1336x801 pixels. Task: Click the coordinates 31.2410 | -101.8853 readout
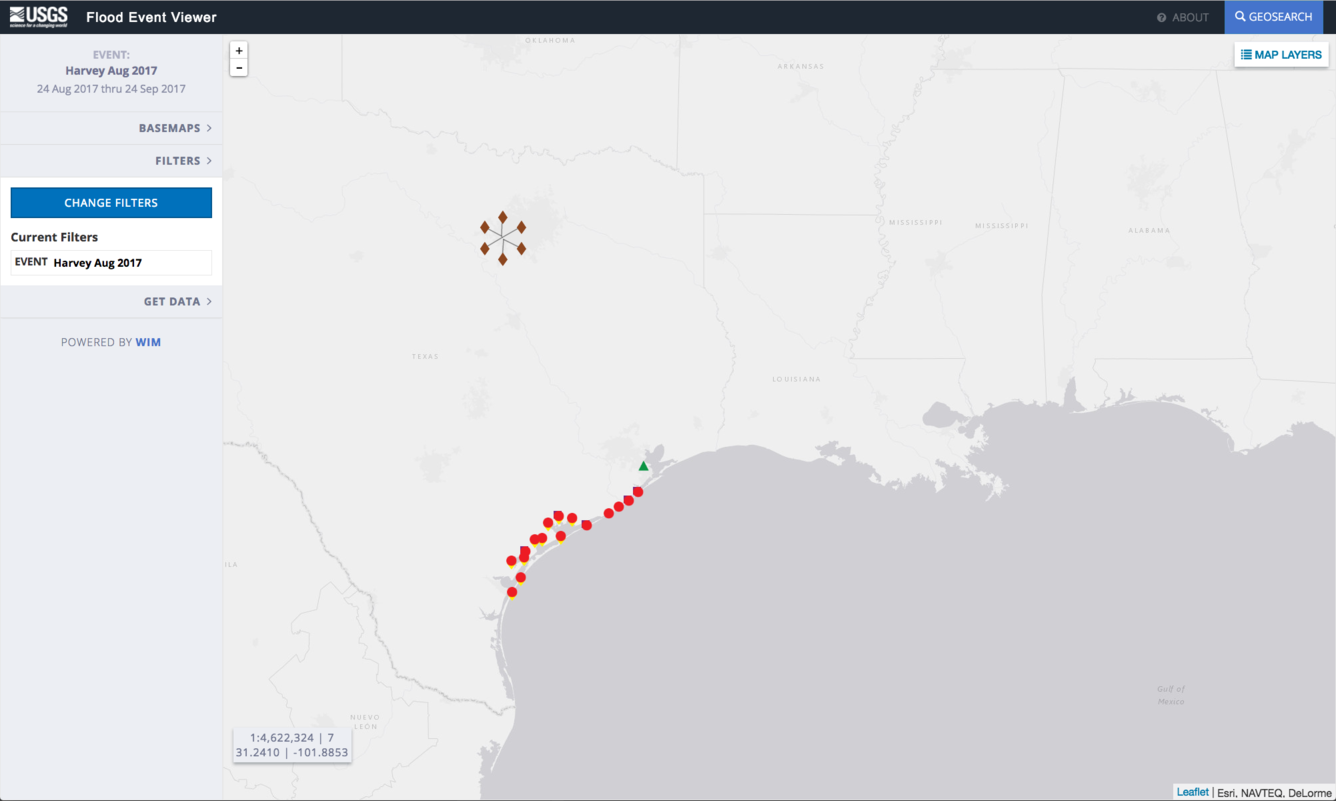pos(292,752)
